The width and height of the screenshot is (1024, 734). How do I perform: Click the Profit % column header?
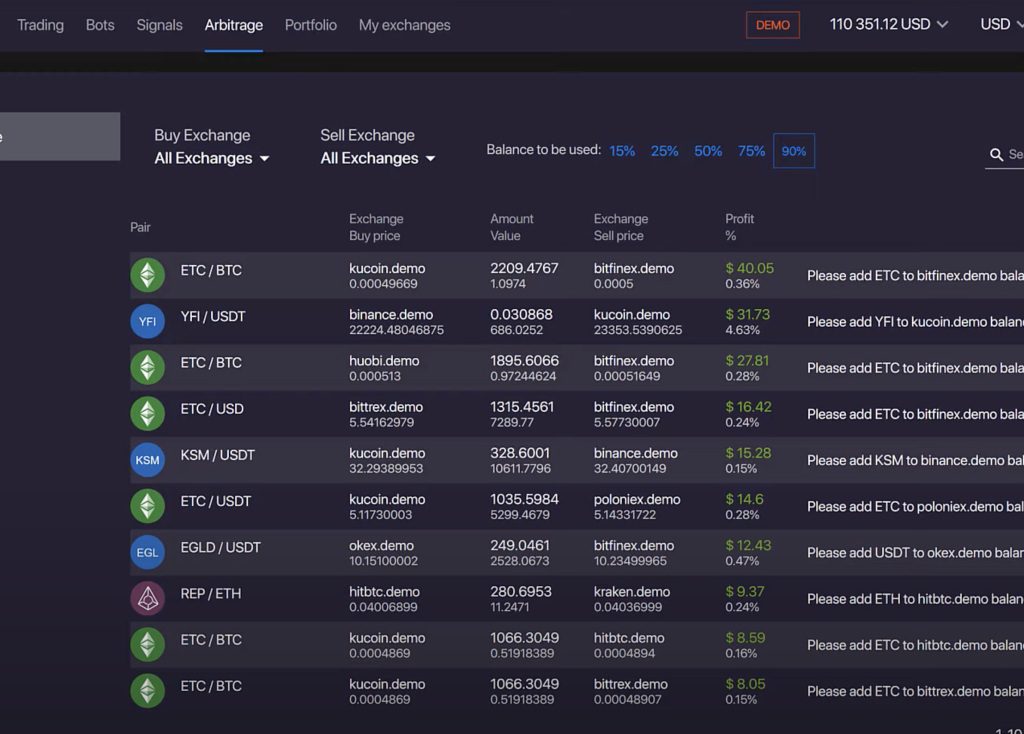click(x=739, y=227)
